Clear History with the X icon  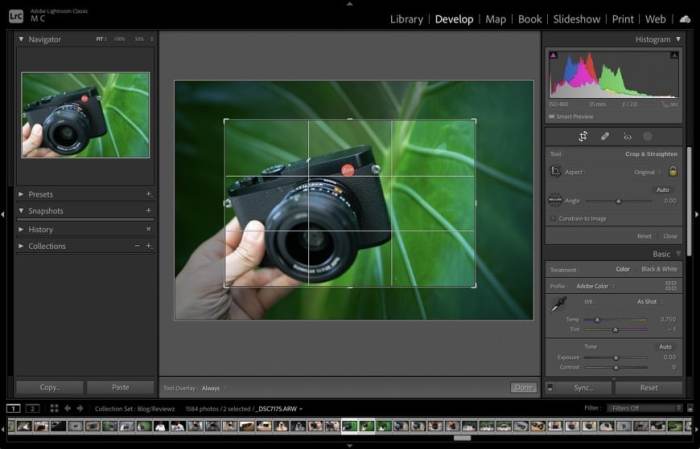click(x=149, y=229)
